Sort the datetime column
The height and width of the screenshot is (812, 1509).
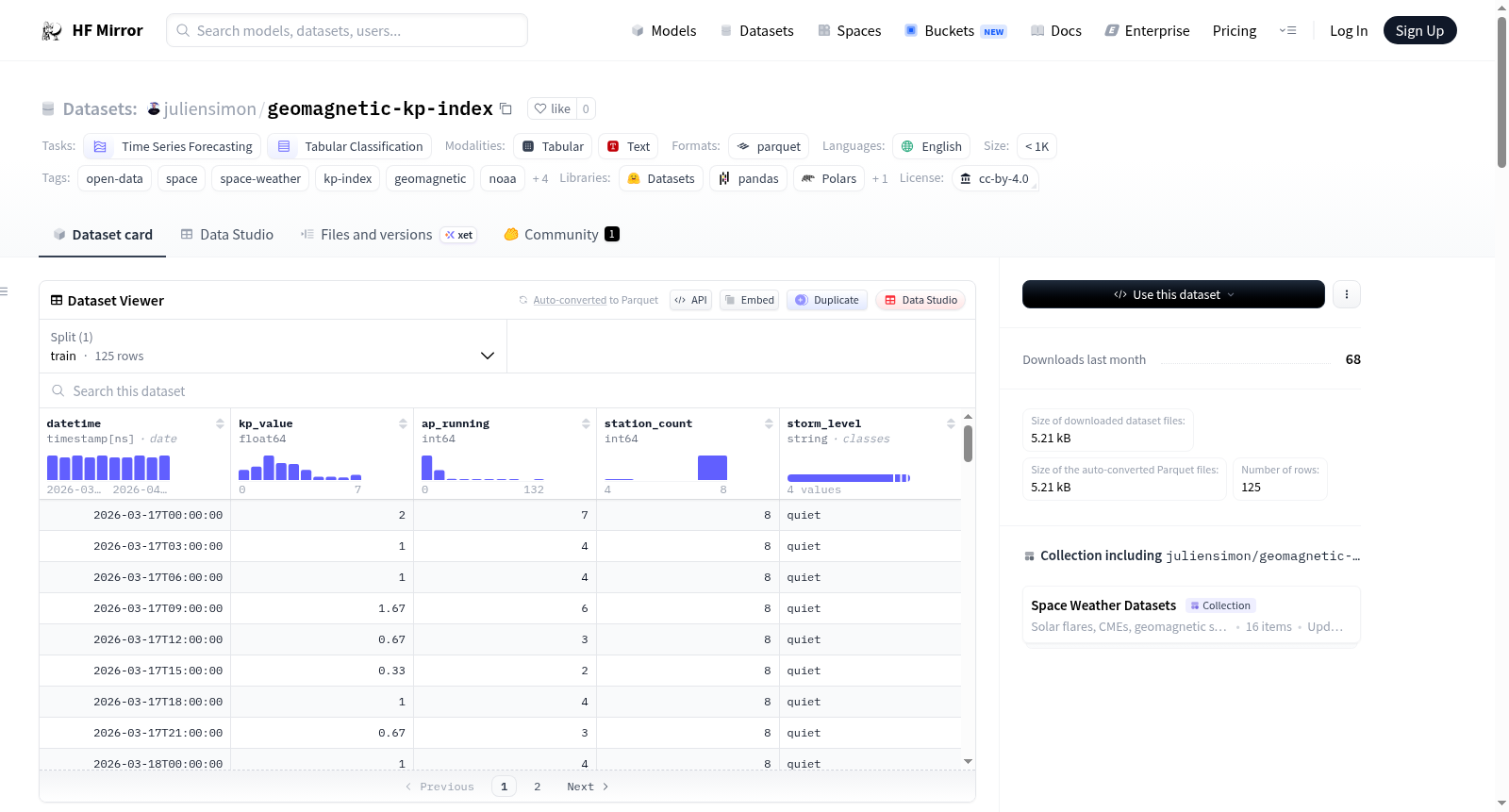(220, 423)
